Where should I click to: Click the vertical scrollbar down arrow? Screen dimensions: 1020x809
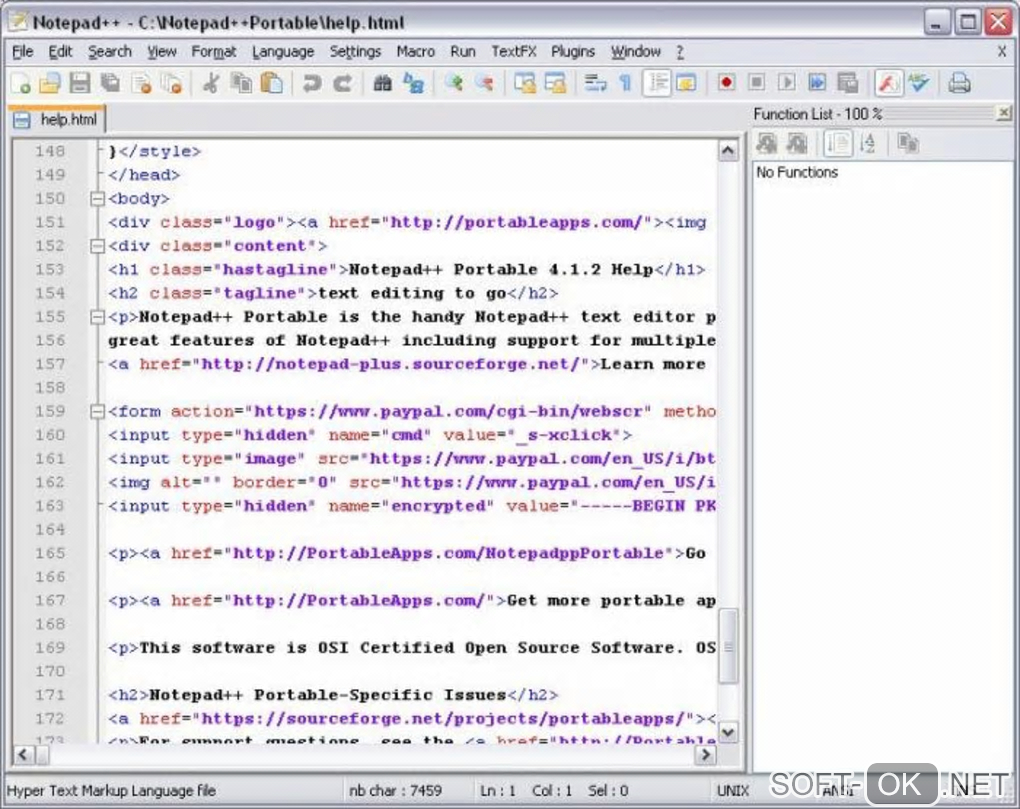[x=728, y=732]
